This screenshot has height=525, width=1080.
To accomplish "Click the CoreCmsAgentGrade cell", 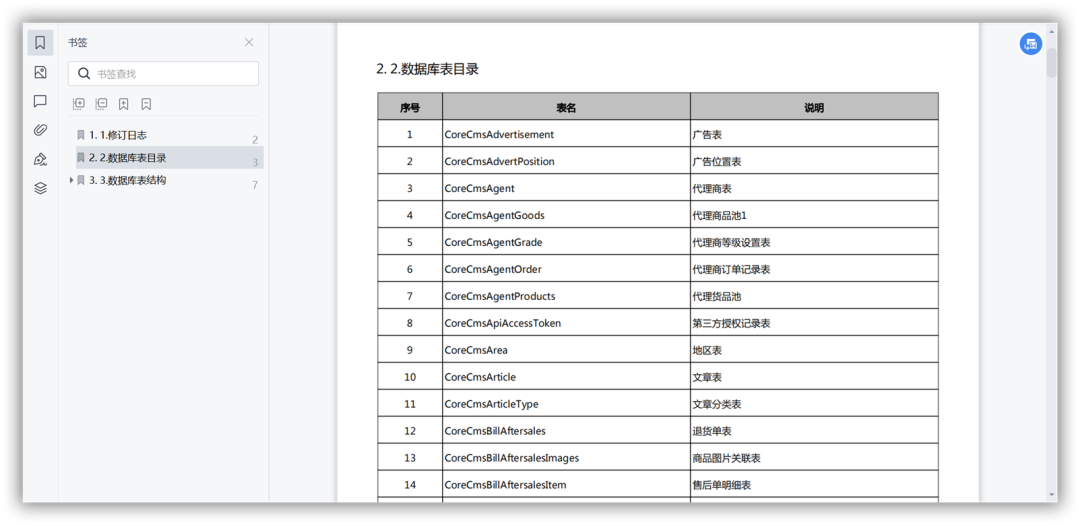I will click(x=566, y=243).
